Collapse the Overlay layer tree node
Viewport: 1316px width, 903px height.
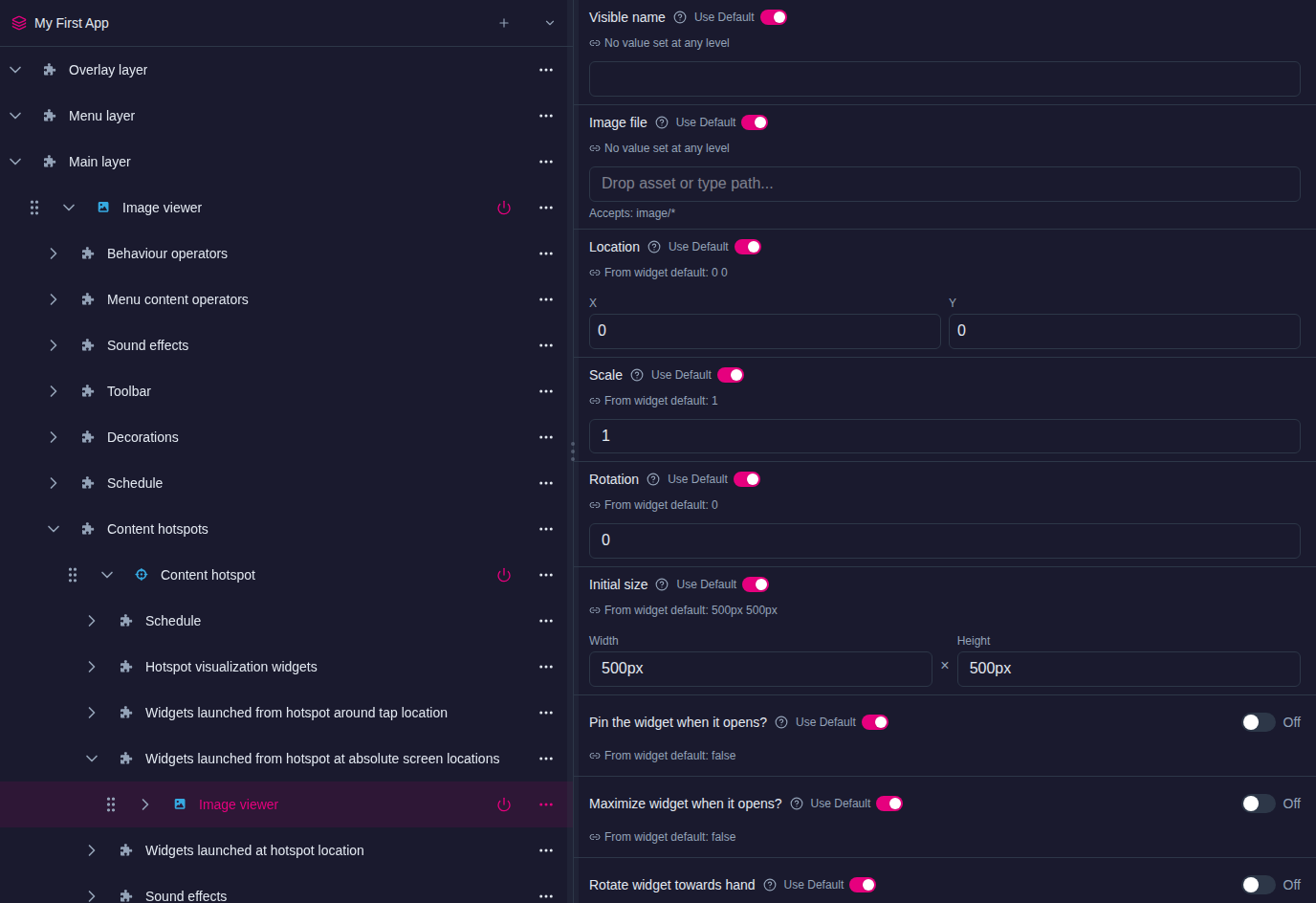coord(15,70)
